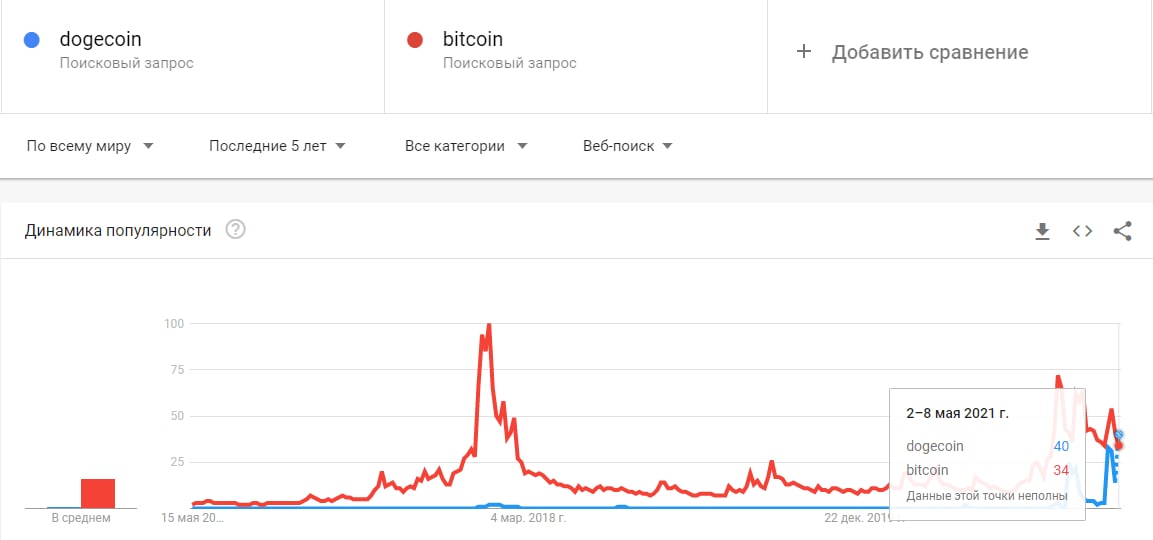Image resolution: width=1153 pixels, height=540 pixels.
Task: Click Добавить сравнение text
Action: pyautogui.click(x=930, y=52)
